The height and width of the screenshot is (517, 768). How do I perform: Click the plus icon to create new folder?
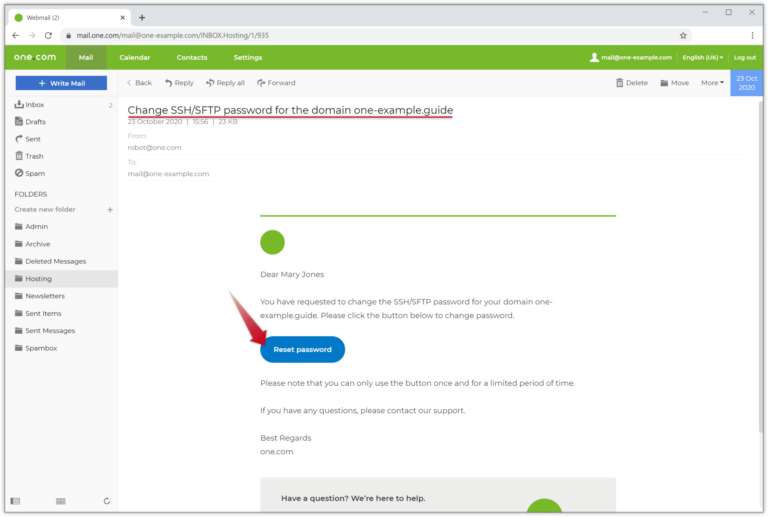point(110,210)
